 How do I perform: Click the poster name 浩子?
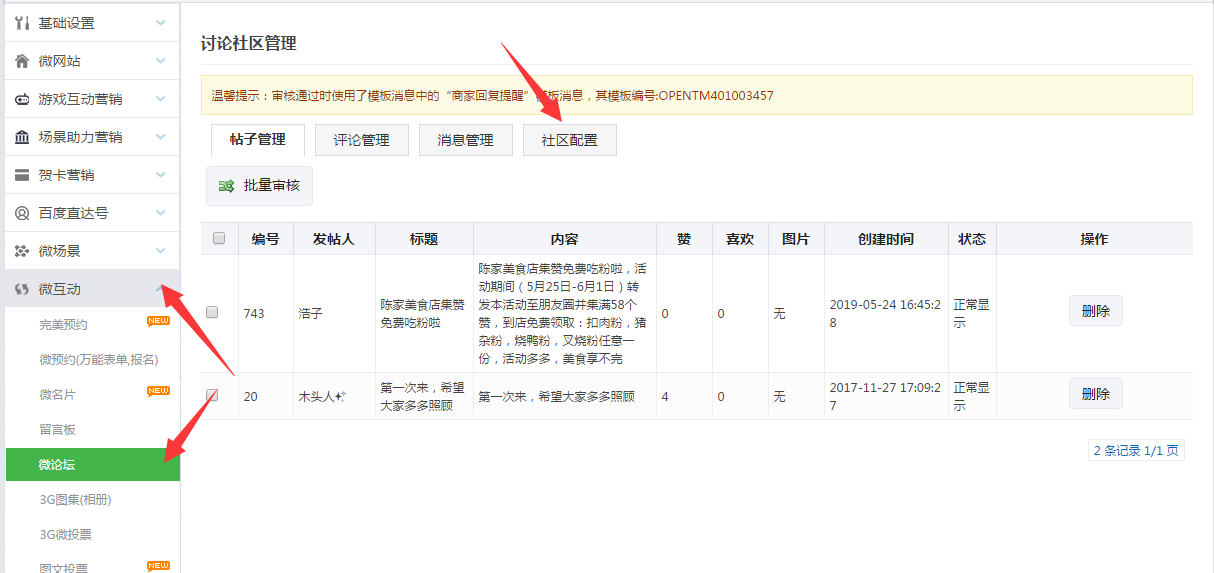coord(312,314)
